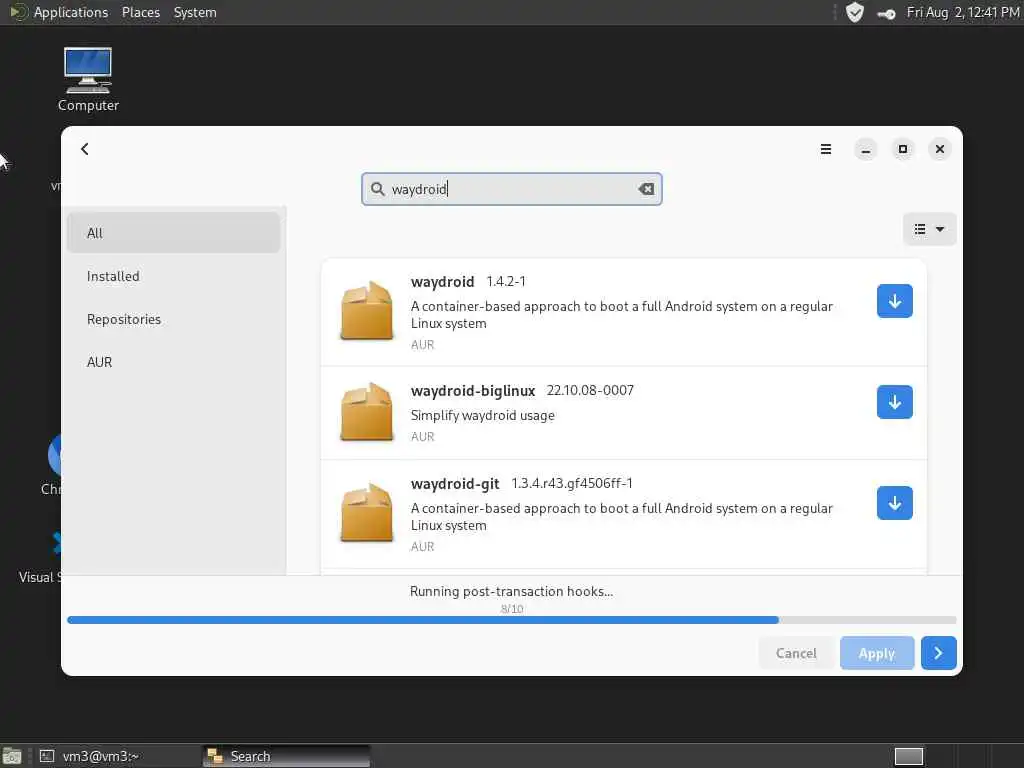This screenshot has width=1024, height=768.
Task: Click the back arrow in the header
Action: pos(85,149)
